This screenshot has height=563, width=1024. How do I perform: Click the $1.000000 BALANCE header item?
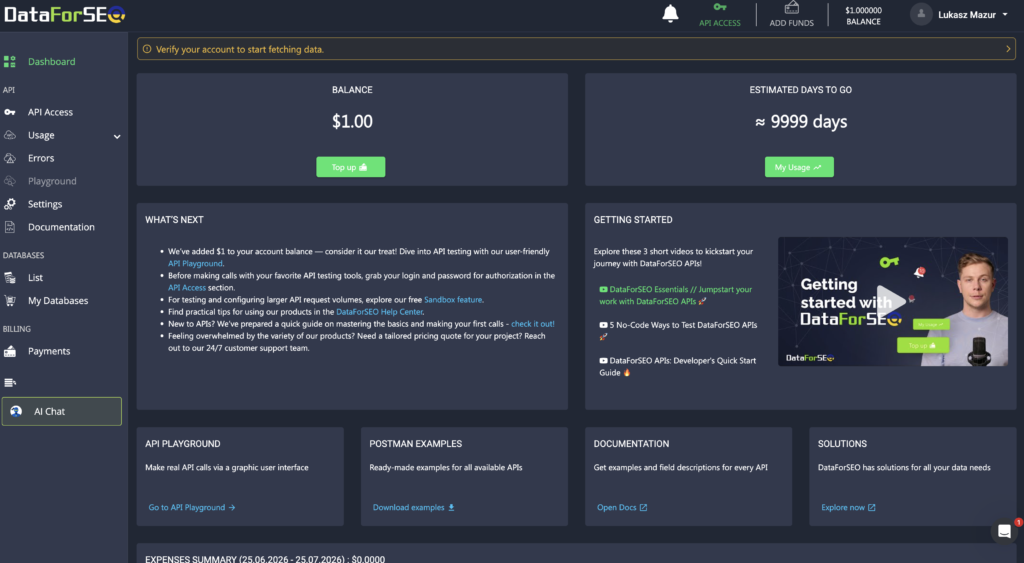coord(863,16)
